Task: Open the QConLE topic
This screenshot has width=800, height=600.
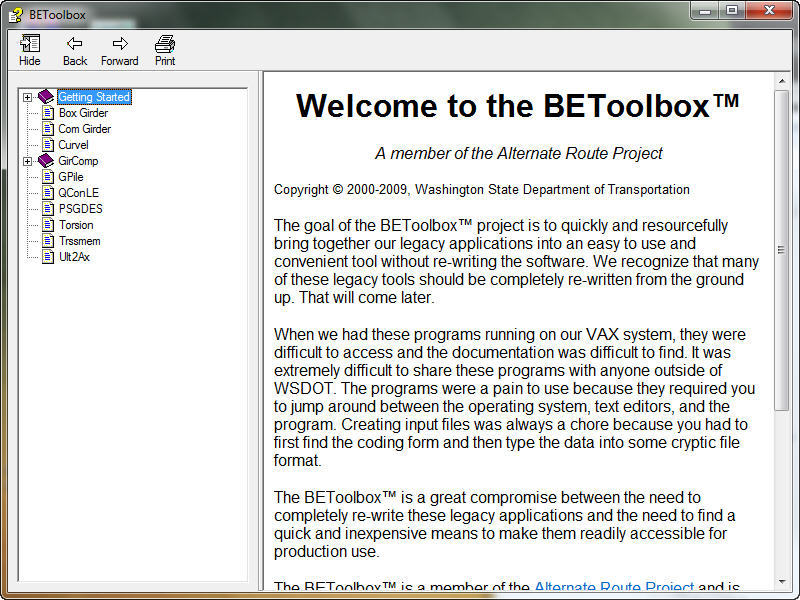Action: click(79, 193)
